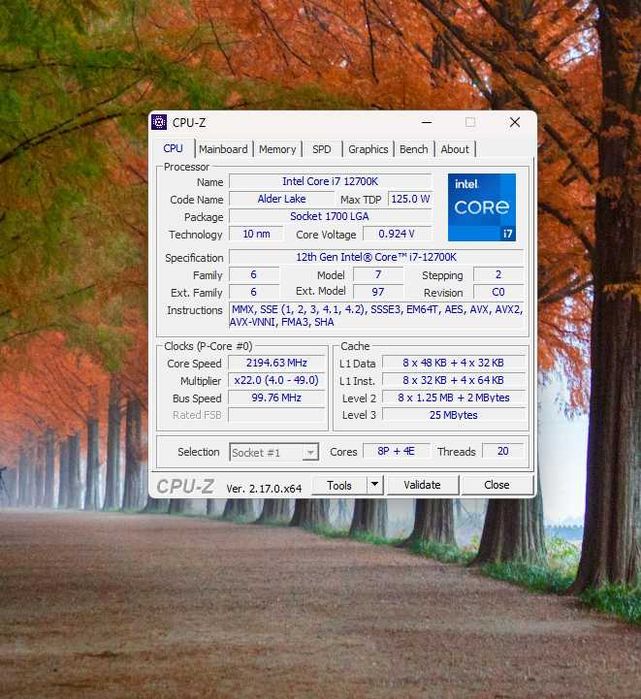Click the Code Name value Alder Lake
The image size is (641, 699).
coord(282,199)
